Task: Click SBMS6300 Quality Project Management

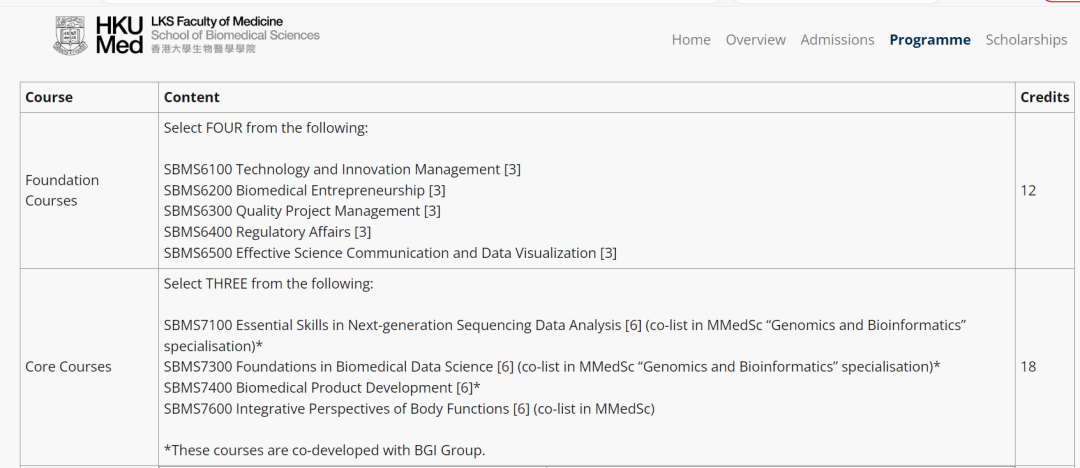Action: pos(302,211)
